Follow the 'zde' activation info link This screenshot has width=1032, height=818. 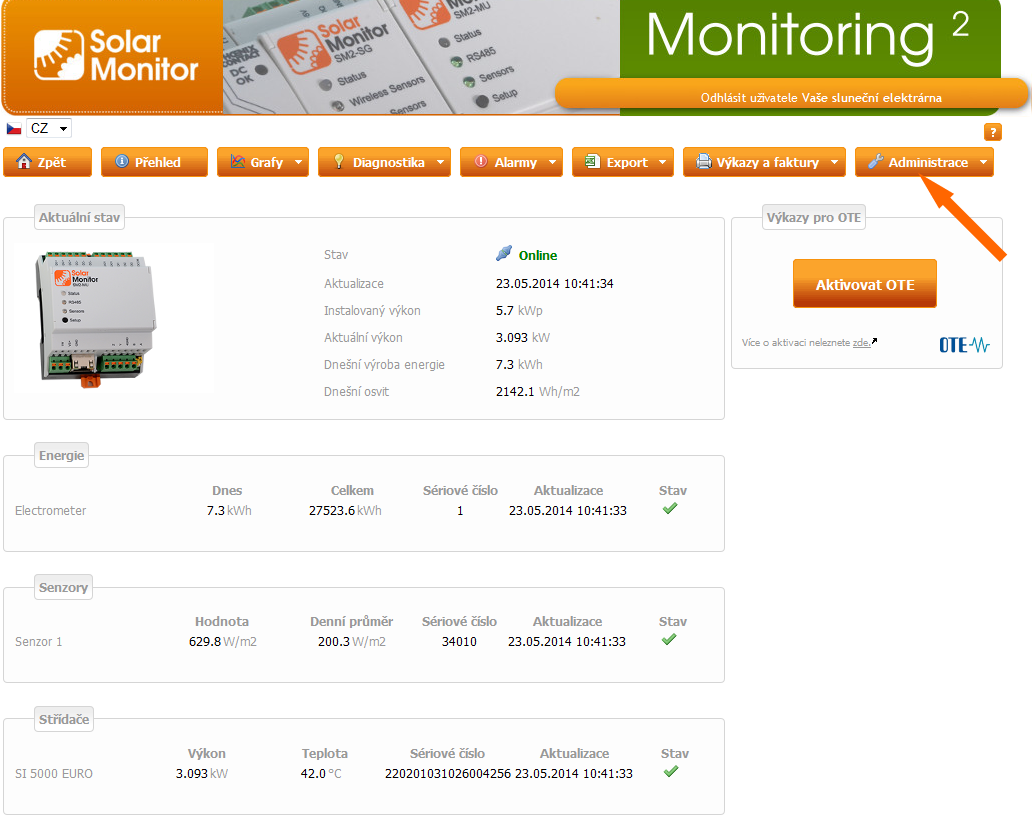click(x=860, y=343)
